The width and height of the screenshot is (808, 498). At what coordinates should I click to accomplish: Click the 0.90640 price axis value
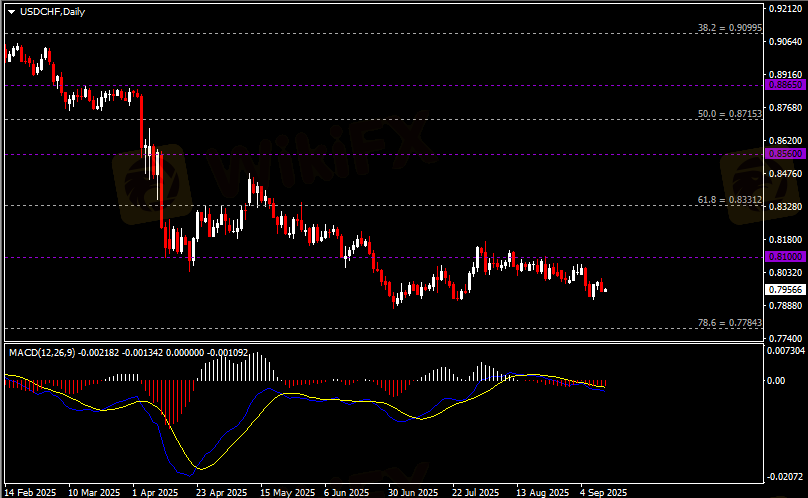[x=786, y=42]
